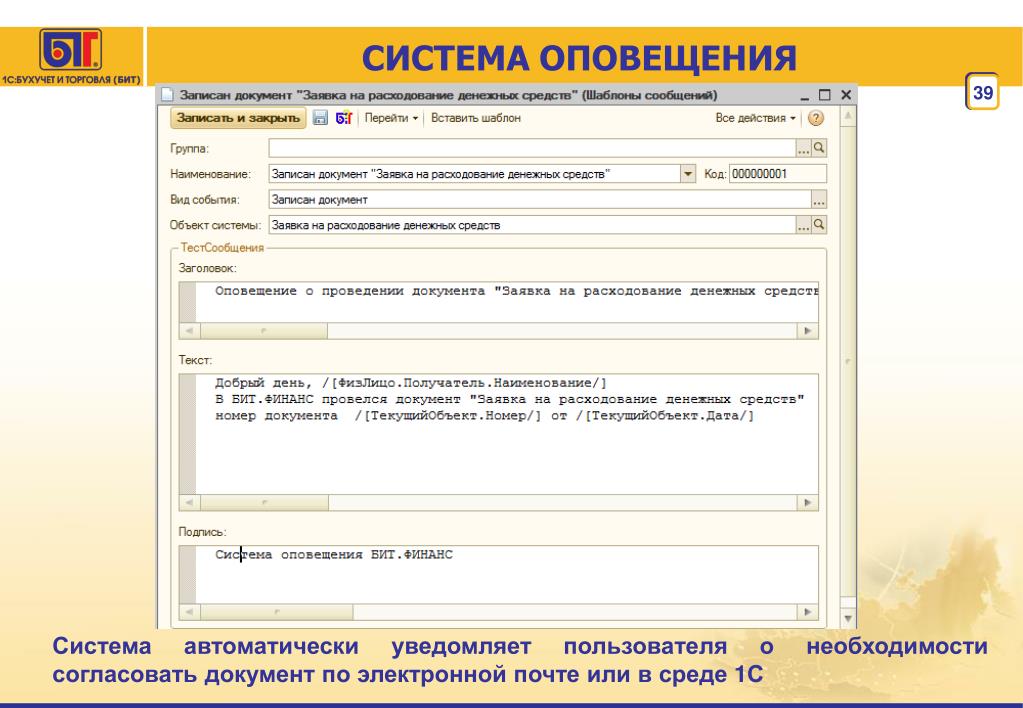Click line 'Добрый день, /[ФизЛицо.Получатель.Наименование/]'
Screen dimensions: 1023x708
point(411,383)
